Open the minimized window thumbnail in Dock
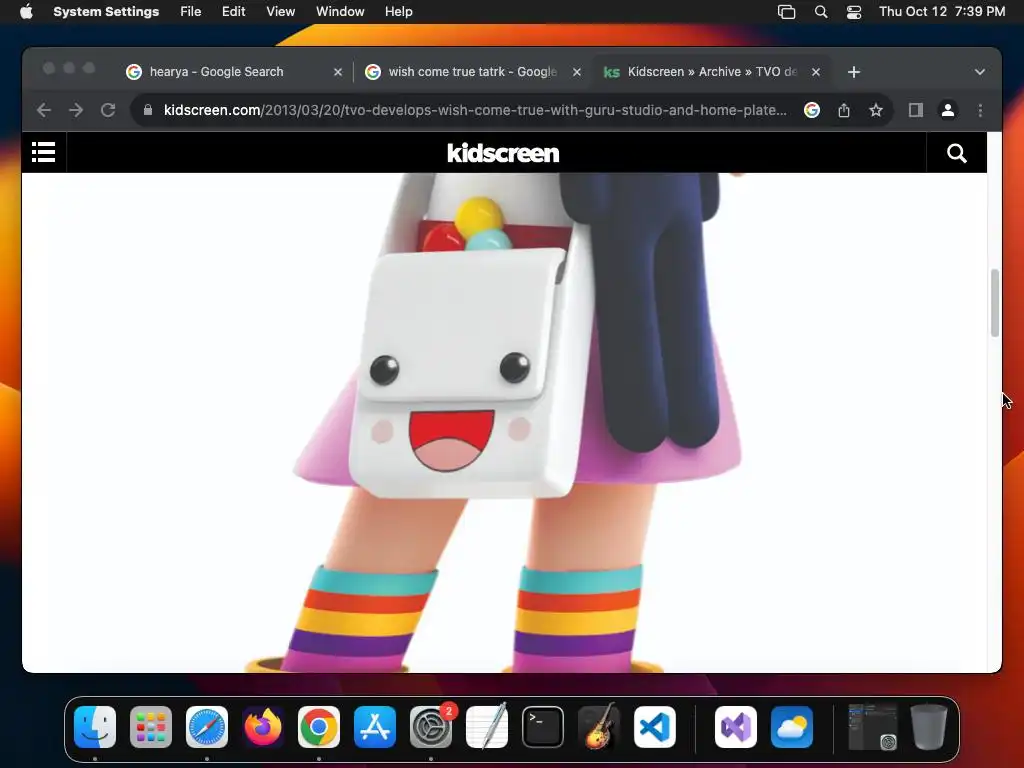The height and width of the screenshot is (768, 1024). (x=872, y=727)
